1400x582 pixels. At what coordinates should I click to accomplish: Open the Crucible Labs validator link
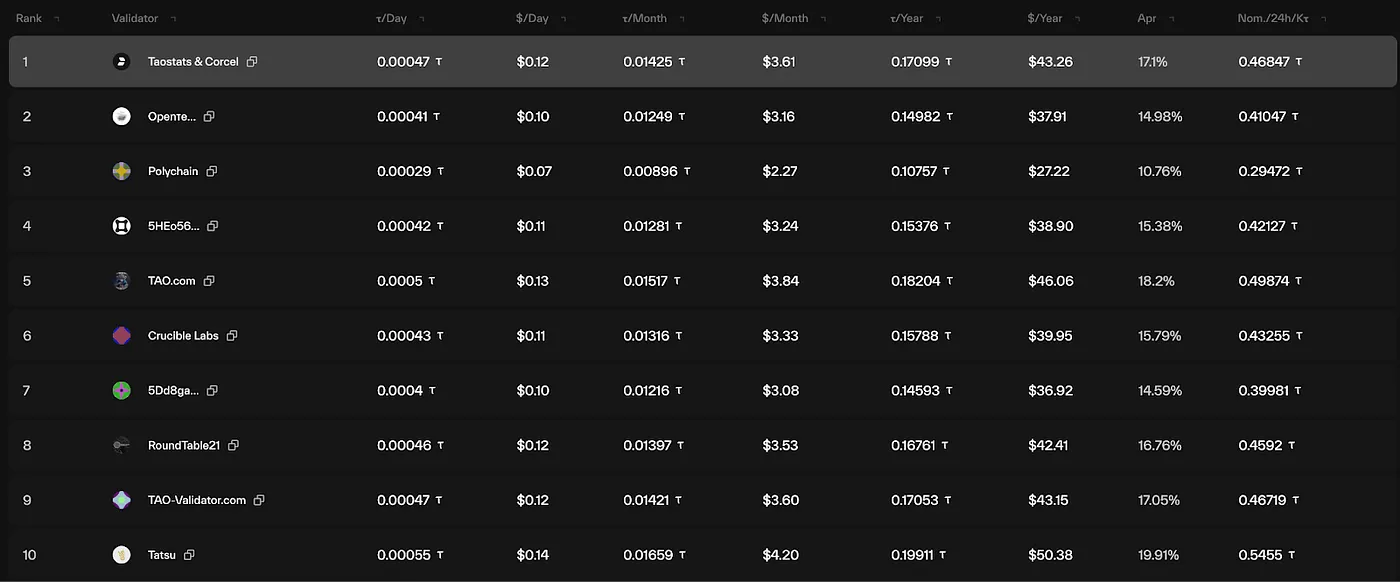[x=184, y=336]
